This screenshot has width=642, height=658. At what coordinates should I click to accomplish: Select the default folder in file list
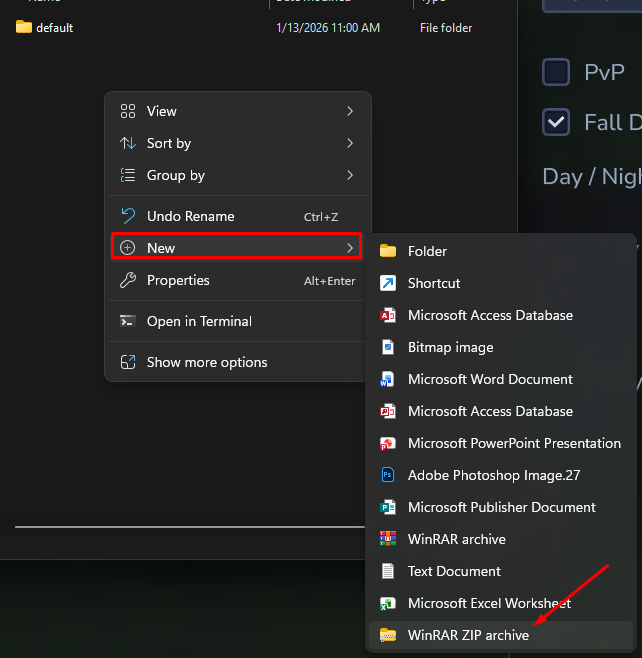pos(54,28)
